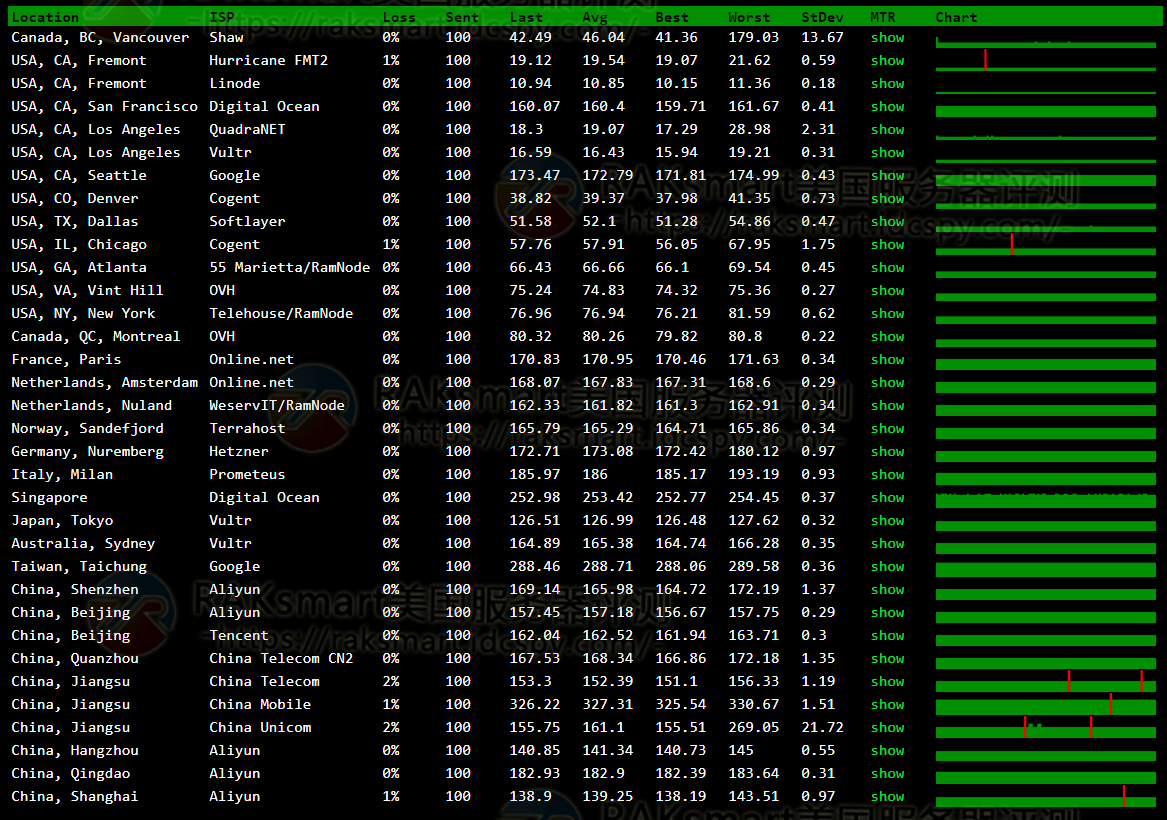Screen dimensions: 1167x820
Task: Click show for Australia, Sydney Vultr
Action: pos(887,544)
